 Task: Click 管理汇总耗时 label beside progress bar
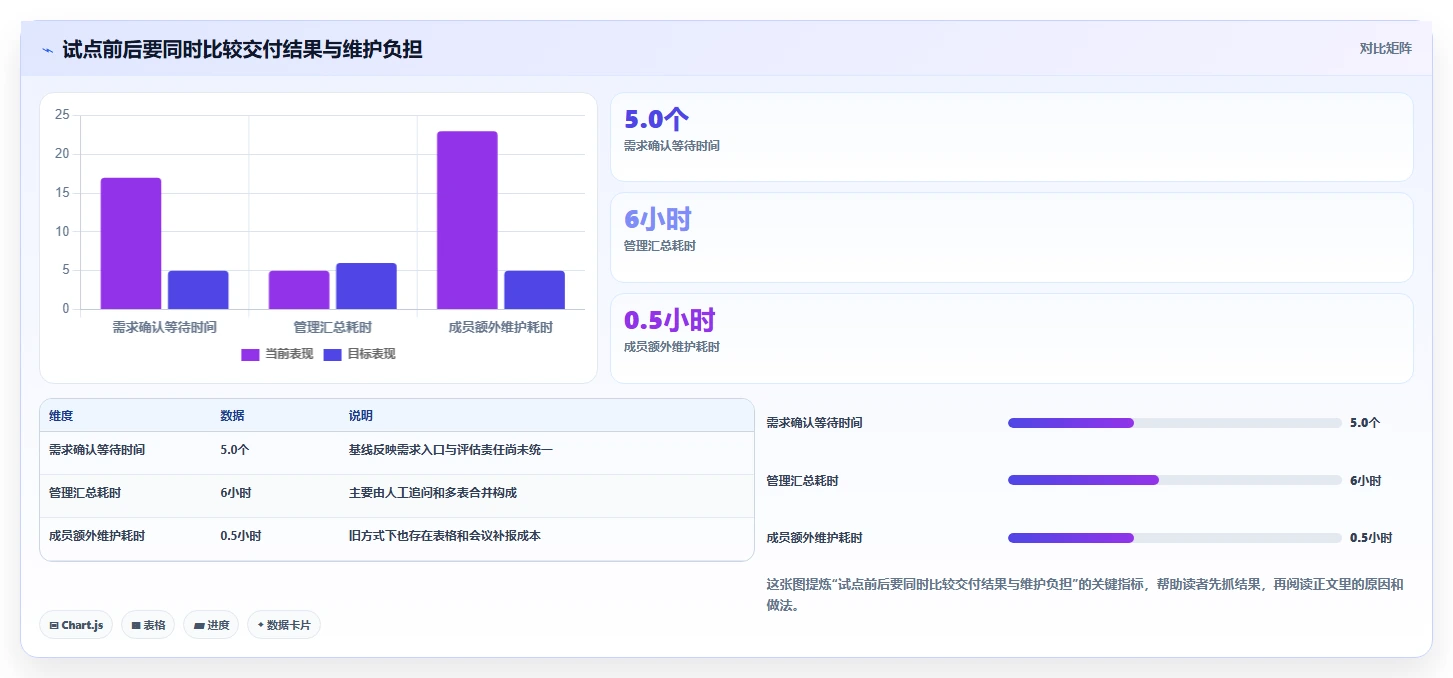[x=802, y=481]
